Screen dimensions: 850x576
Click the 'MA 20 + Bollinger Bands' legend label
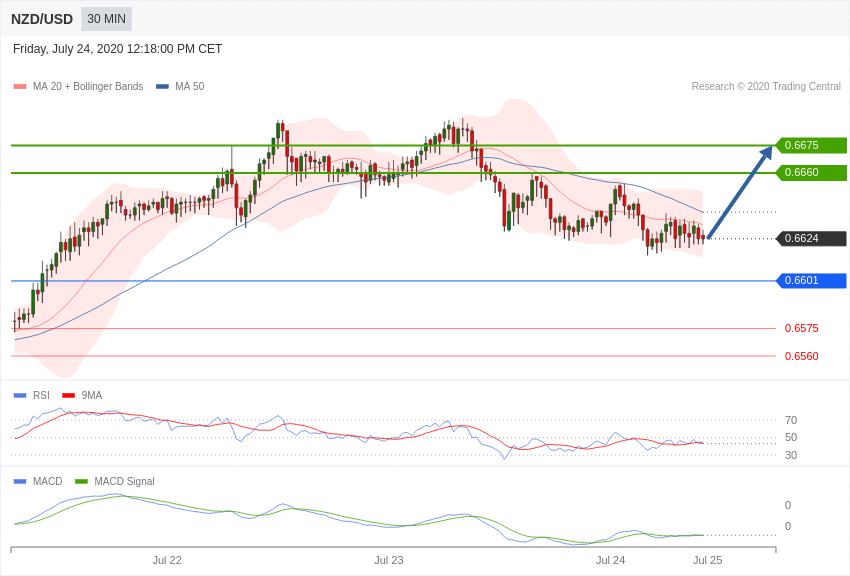coord(88,87)
